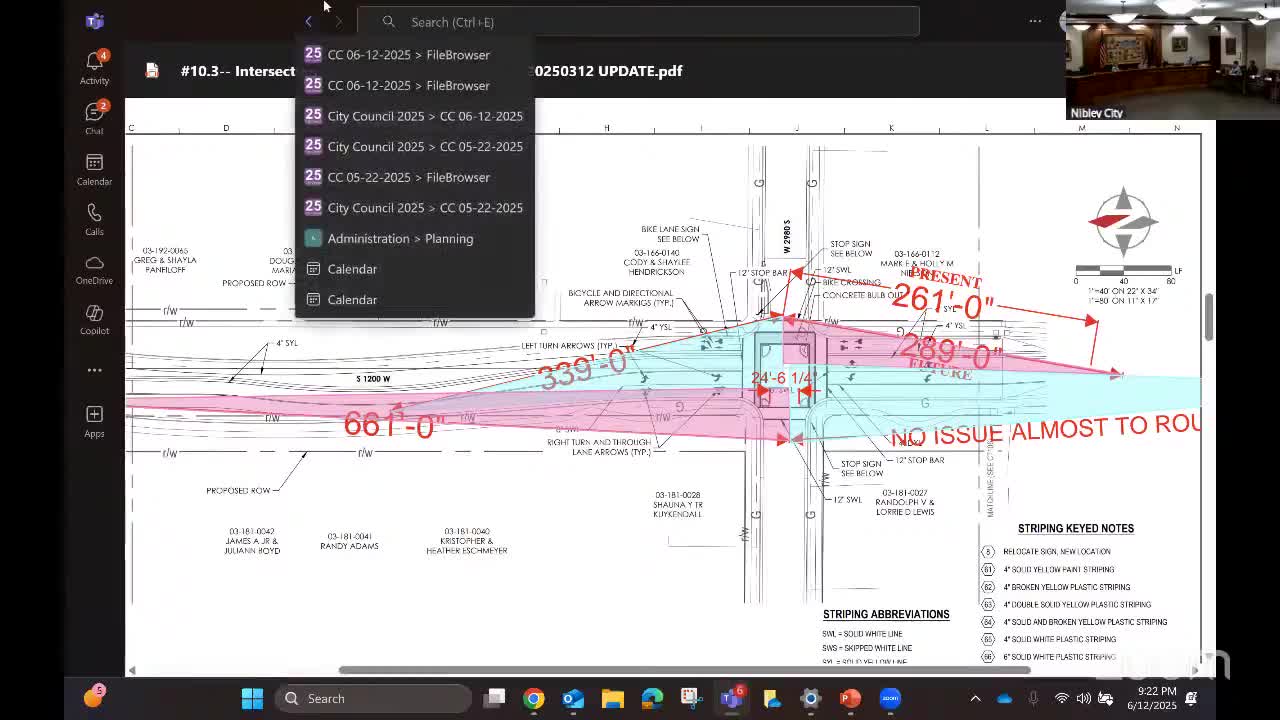Open the Activity feed in Teams

tap(94, 68)
